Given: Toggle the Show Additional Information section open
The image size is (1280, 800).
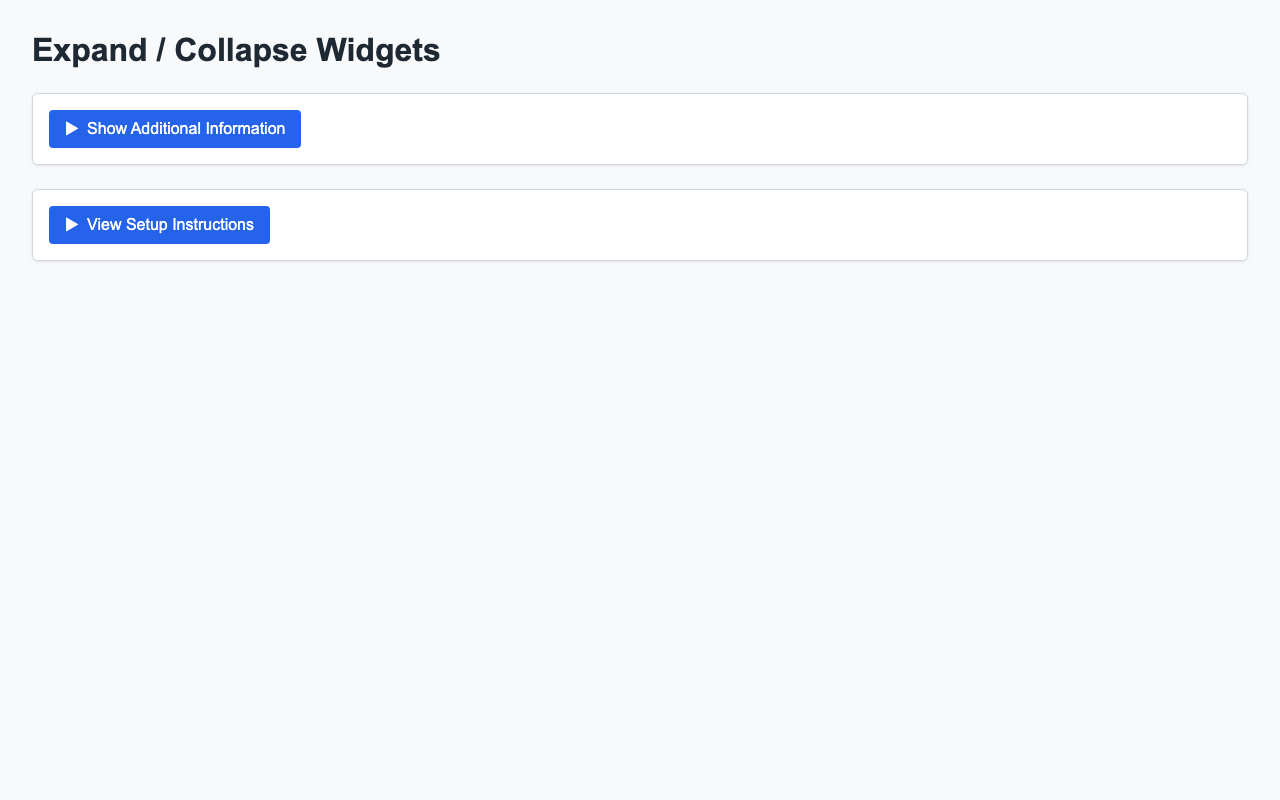Looking at the screenshot, I should (x=174, y=128).
